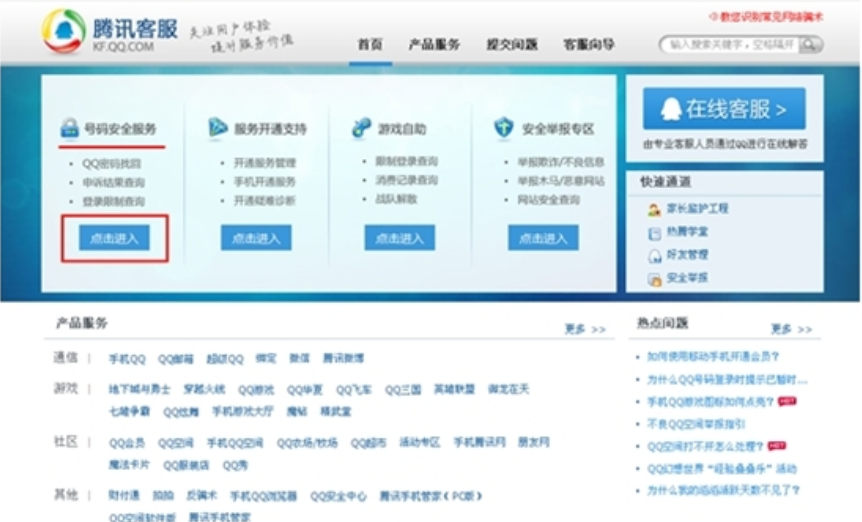The width and height of the screenshot is (862, 522).
Task: Click the 家长监护工程 icon in quick channels
Action: [x=654, y=209]
